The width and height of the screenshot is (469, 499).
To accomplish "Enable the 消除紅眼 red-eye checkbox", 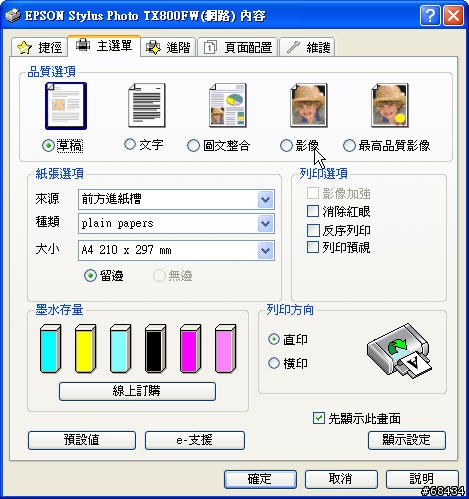I will 313,211.
